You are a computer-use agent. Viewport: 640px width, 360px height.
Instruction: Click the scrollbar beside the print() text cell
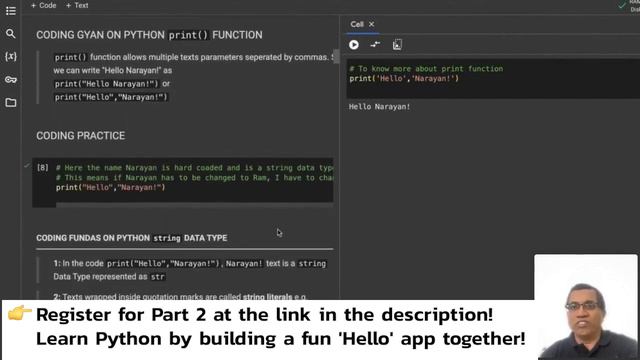pos(336,56)
